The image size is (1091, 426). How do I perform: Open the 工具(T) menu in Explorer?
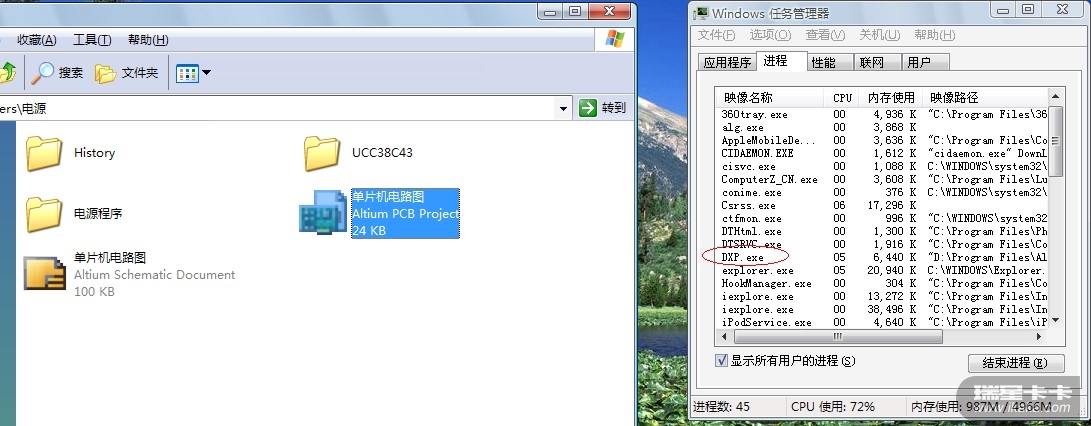click(x=92, y=40)
